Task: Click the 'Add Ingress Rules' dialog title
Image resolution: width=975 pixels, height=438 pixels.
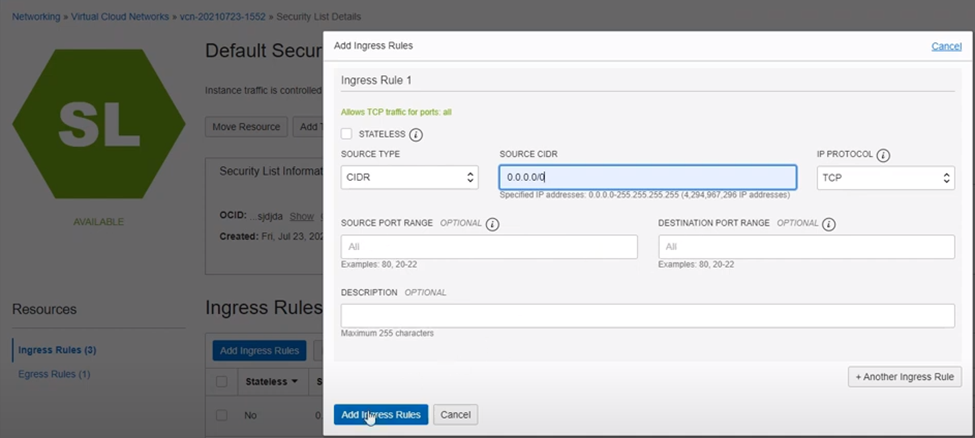Action: (x=373, y=45)
